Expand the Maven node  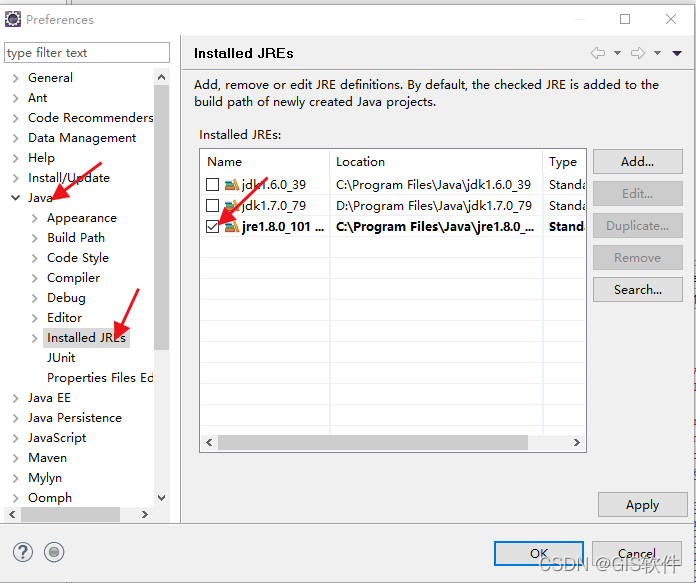(16, 458)
